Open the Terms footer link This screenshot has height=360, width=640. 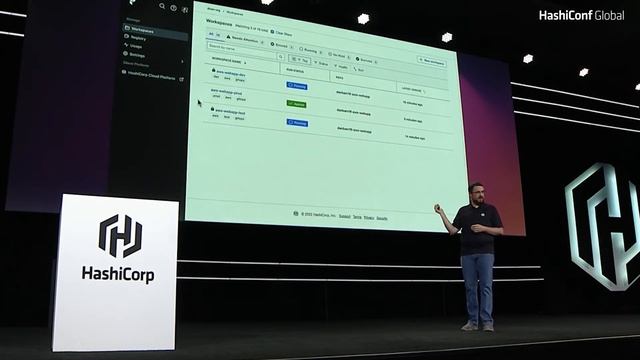pyautogui.click(x=357, y=217)
